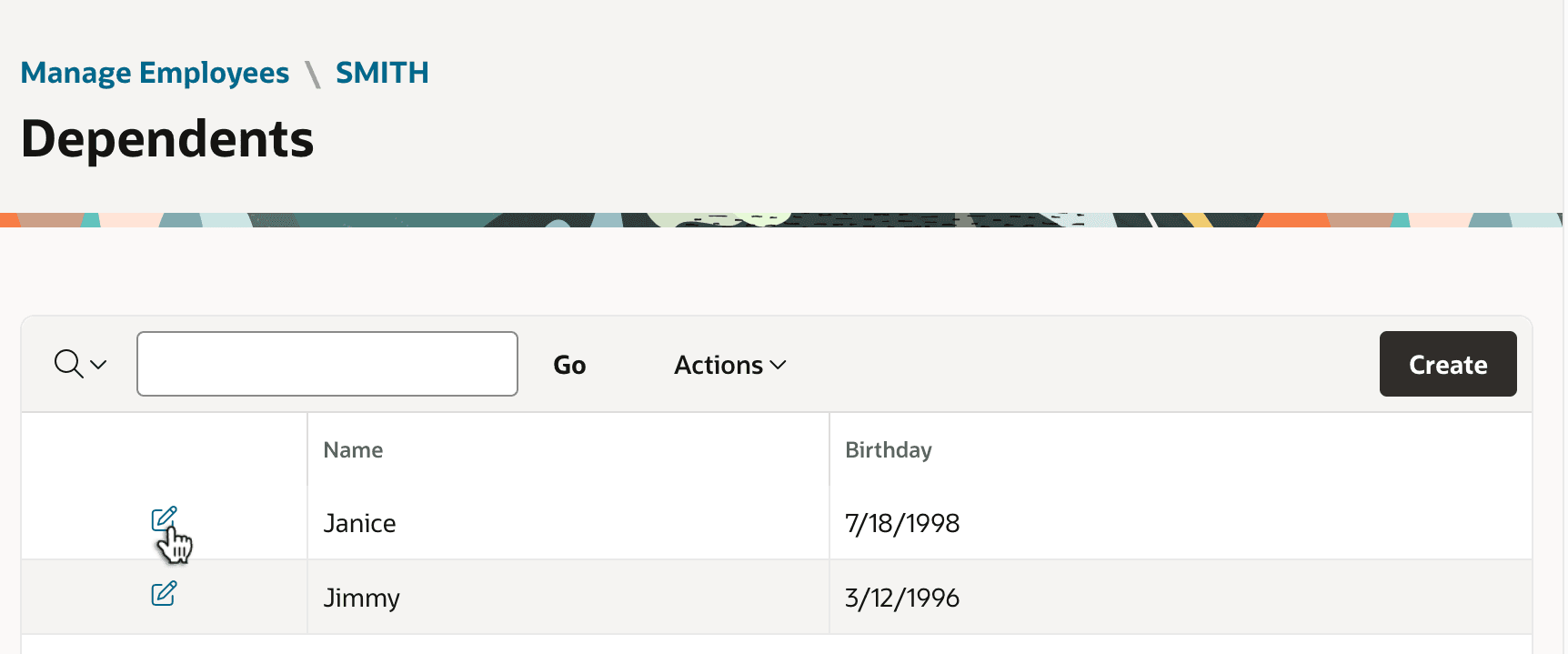The image size is (1568, 654).
Task: Click the empty header above edit icons
Action: (165, 450)
